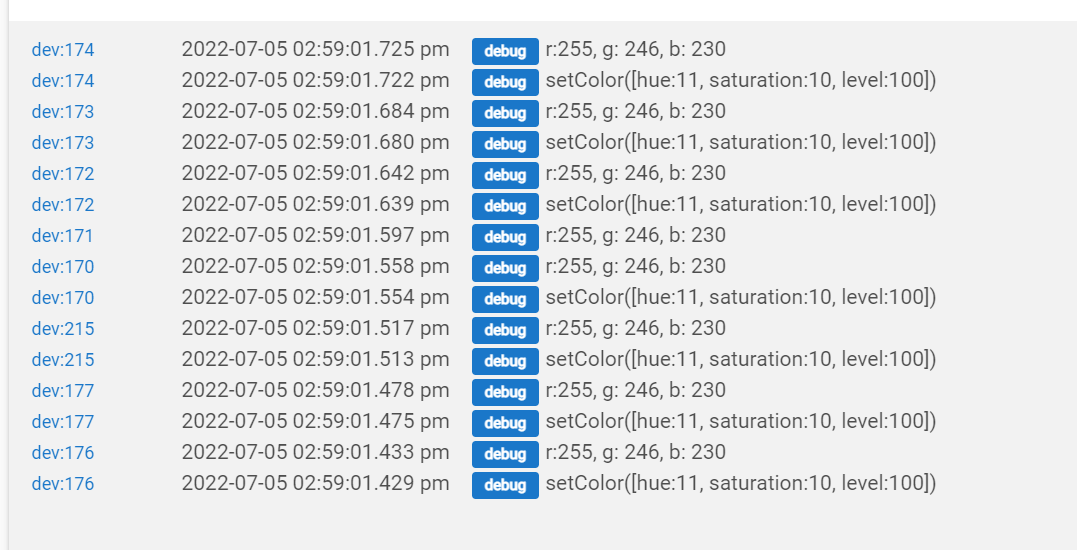Image resolution: width=1077 pixels, height=550 pixels.
Task: Open dev:173 link at 02:59:01.680
Action: click(63, 143)
